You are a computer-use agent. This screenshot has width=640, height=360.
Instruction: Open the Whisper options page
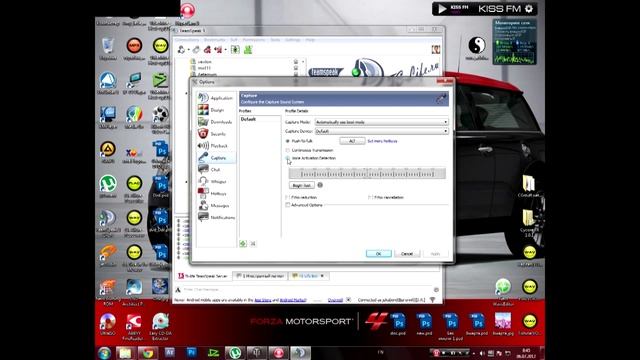216,181
